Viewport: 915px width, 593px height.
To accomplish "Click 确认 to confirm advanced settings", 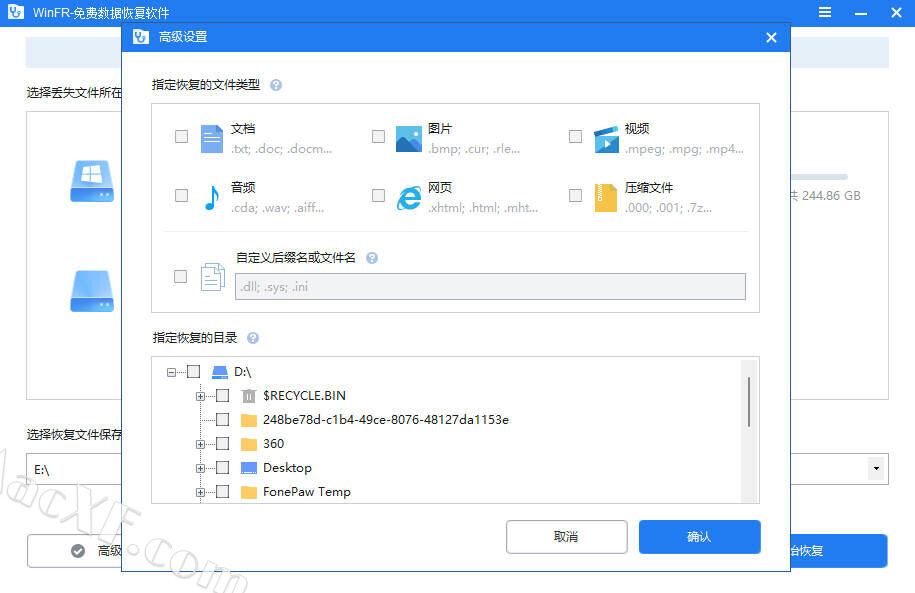I will pyautogui.click(x=700, y=536).
